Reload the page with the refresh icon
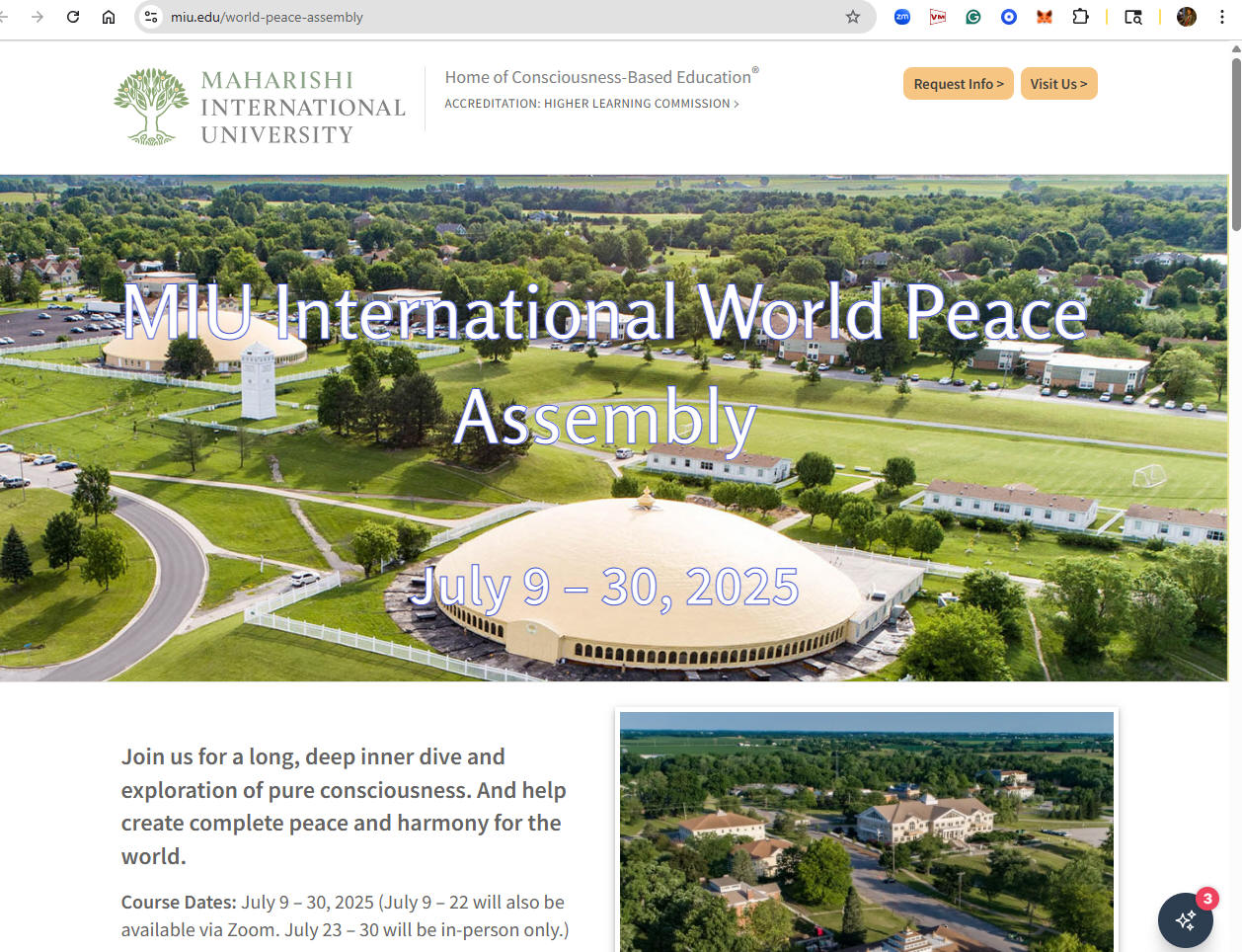This screenshot has height=952, width=1242. pos(73,17)
